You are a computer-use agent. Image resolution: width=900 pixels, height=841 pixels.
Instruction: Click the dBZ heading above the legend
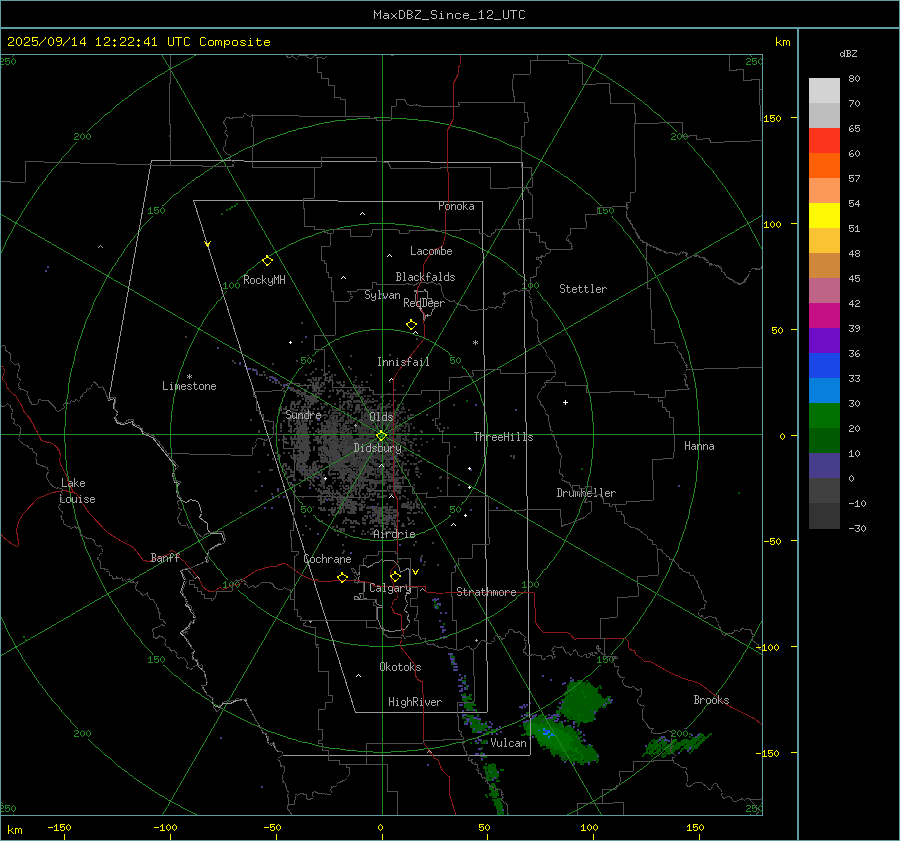pyautogui.click(x=848, y=53)
